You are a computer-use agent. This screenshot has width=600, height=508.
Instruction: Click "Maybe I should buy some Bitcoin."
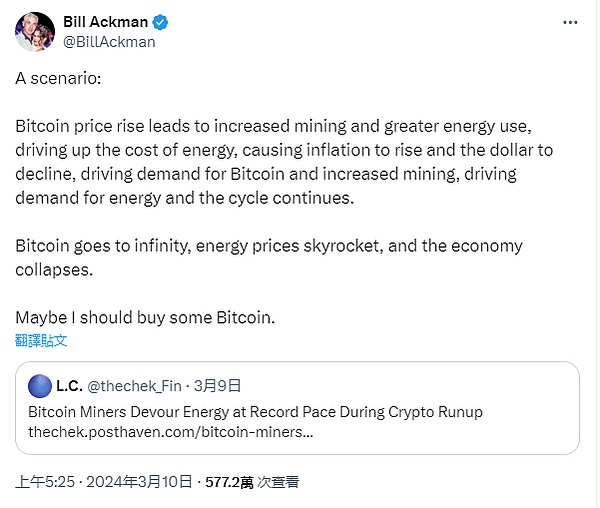145,317
